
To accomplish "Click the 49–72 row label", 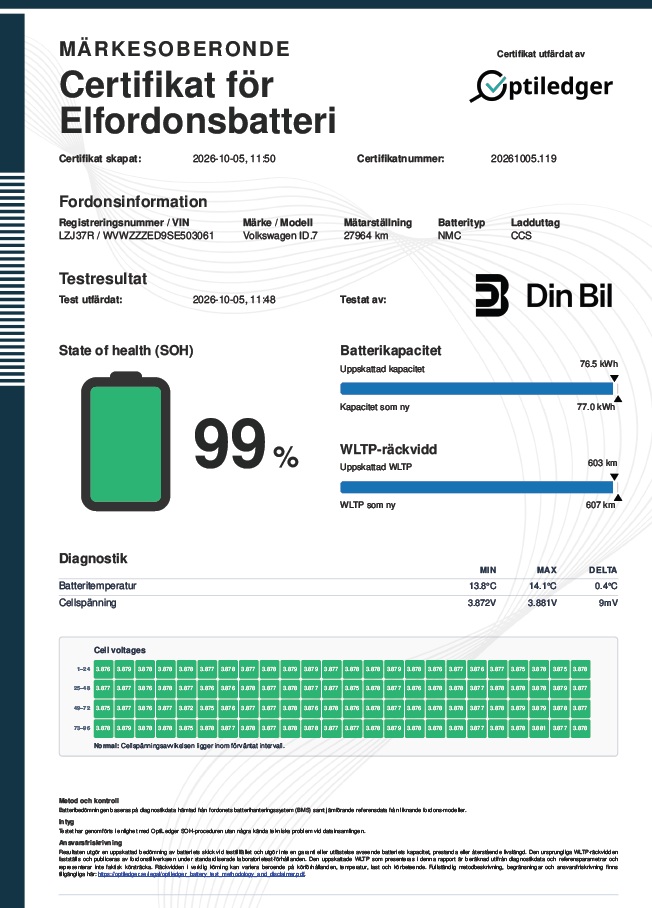I will pos(82,708).
